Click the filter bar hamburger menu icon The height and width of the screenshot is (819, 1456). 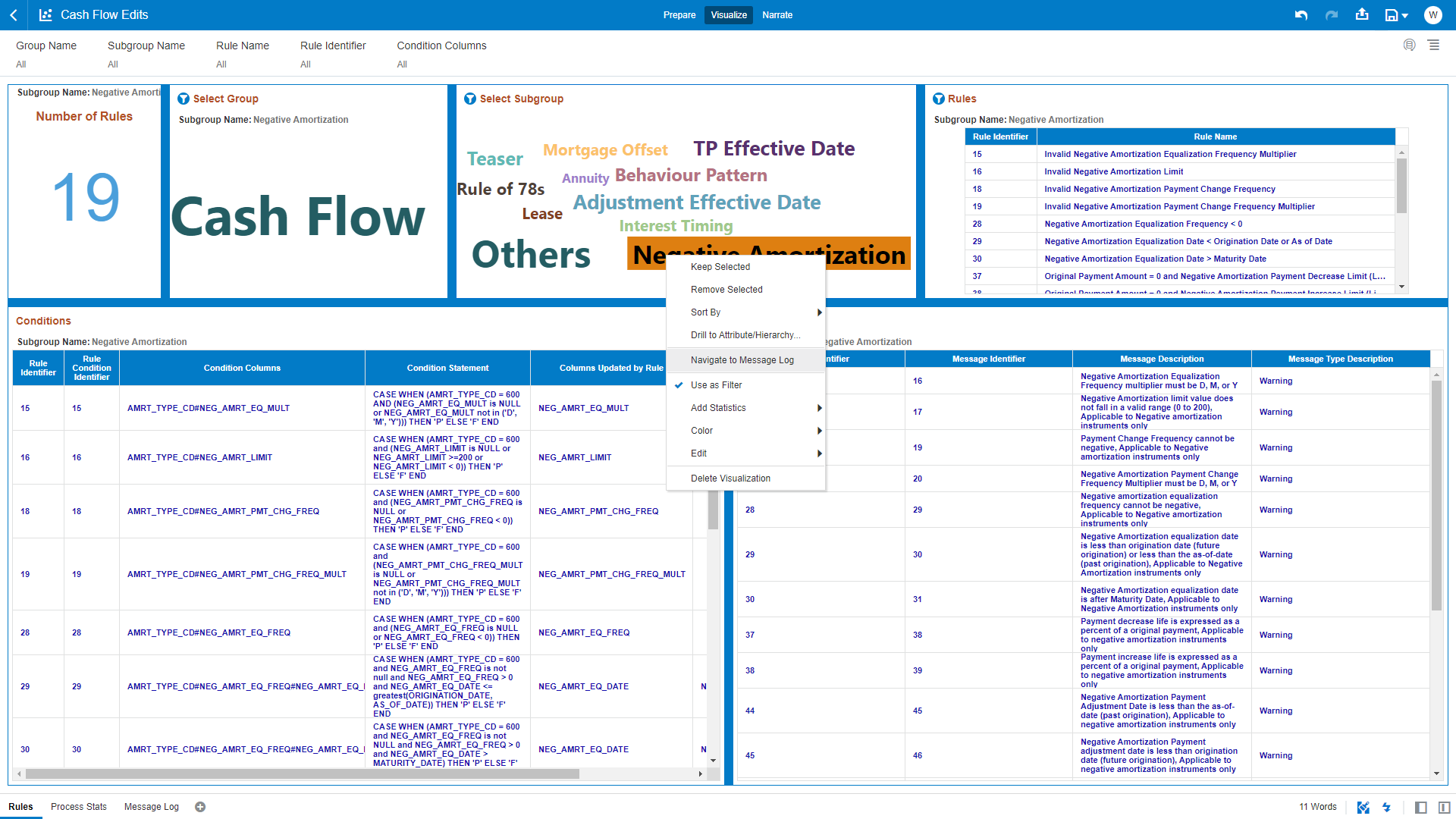click(x=1434, y=45)
